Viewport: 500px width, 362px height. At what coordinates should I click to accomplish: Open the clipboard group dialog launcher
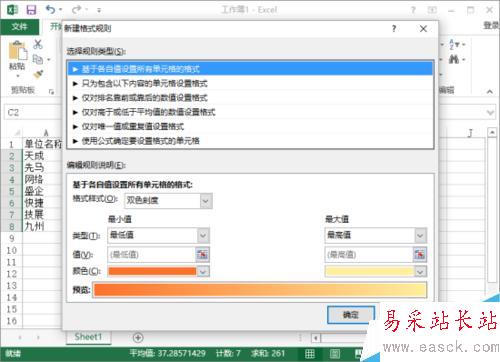(52, 91)
